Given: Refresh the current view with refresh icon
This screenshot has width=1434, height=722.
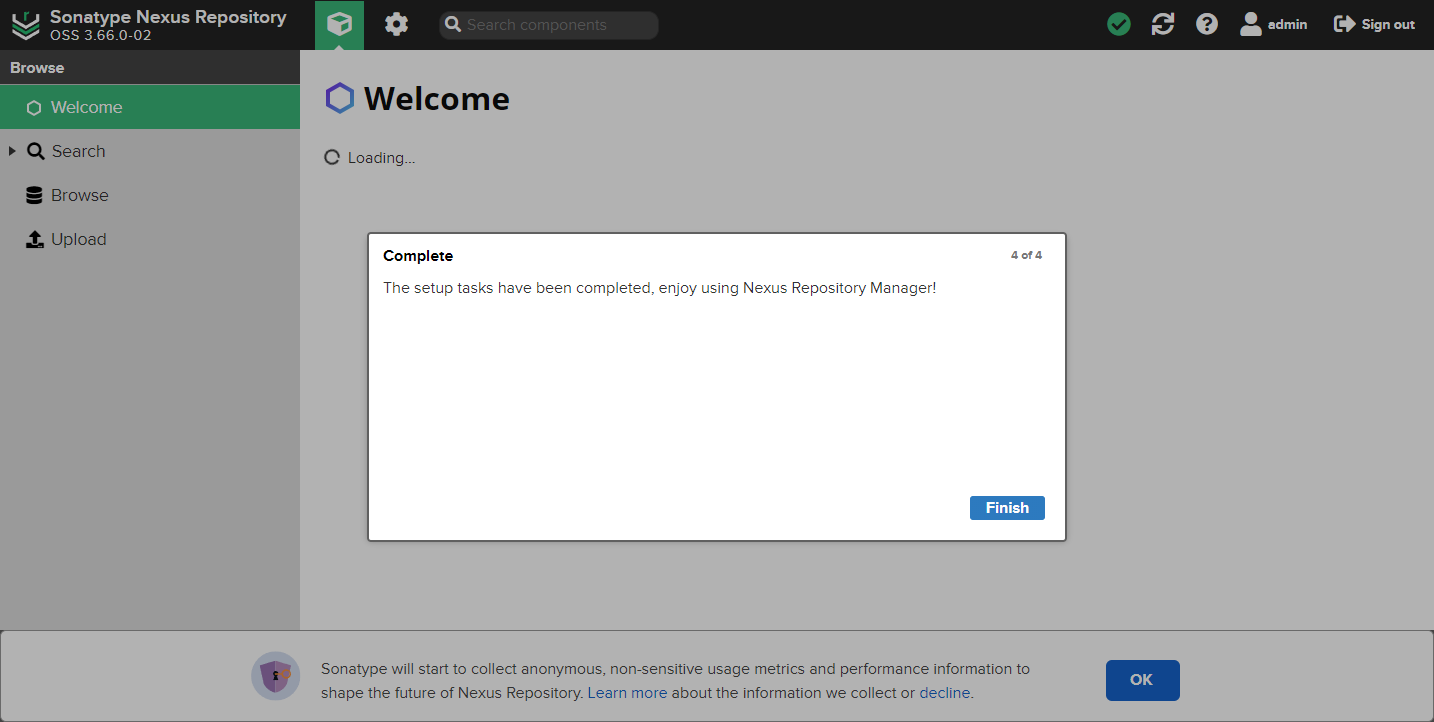Looking at the screenshot, I should (x=1163, y=24).
